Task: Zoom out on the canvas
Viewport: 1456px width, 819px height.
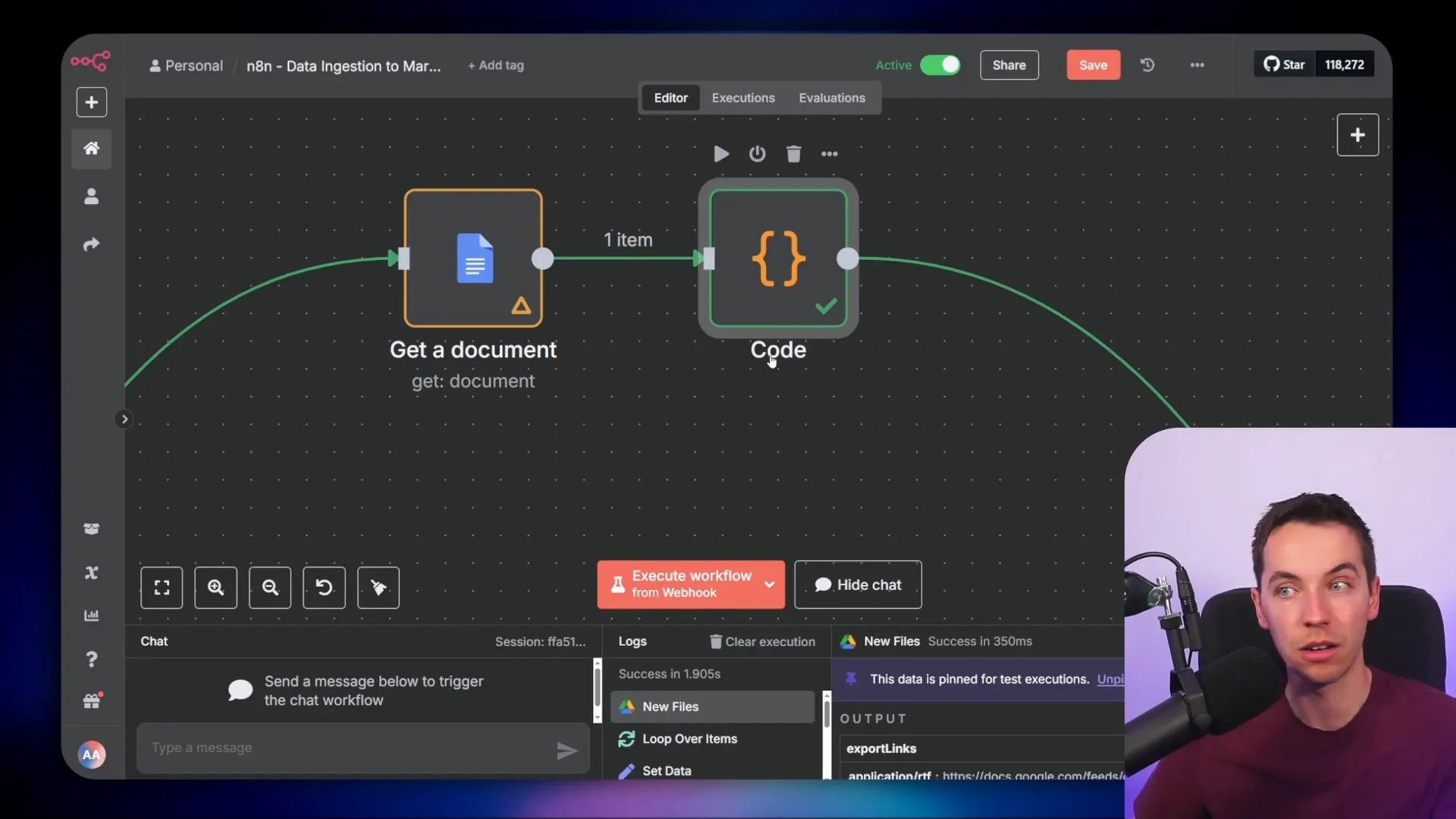Action: (x=270, y=587)
